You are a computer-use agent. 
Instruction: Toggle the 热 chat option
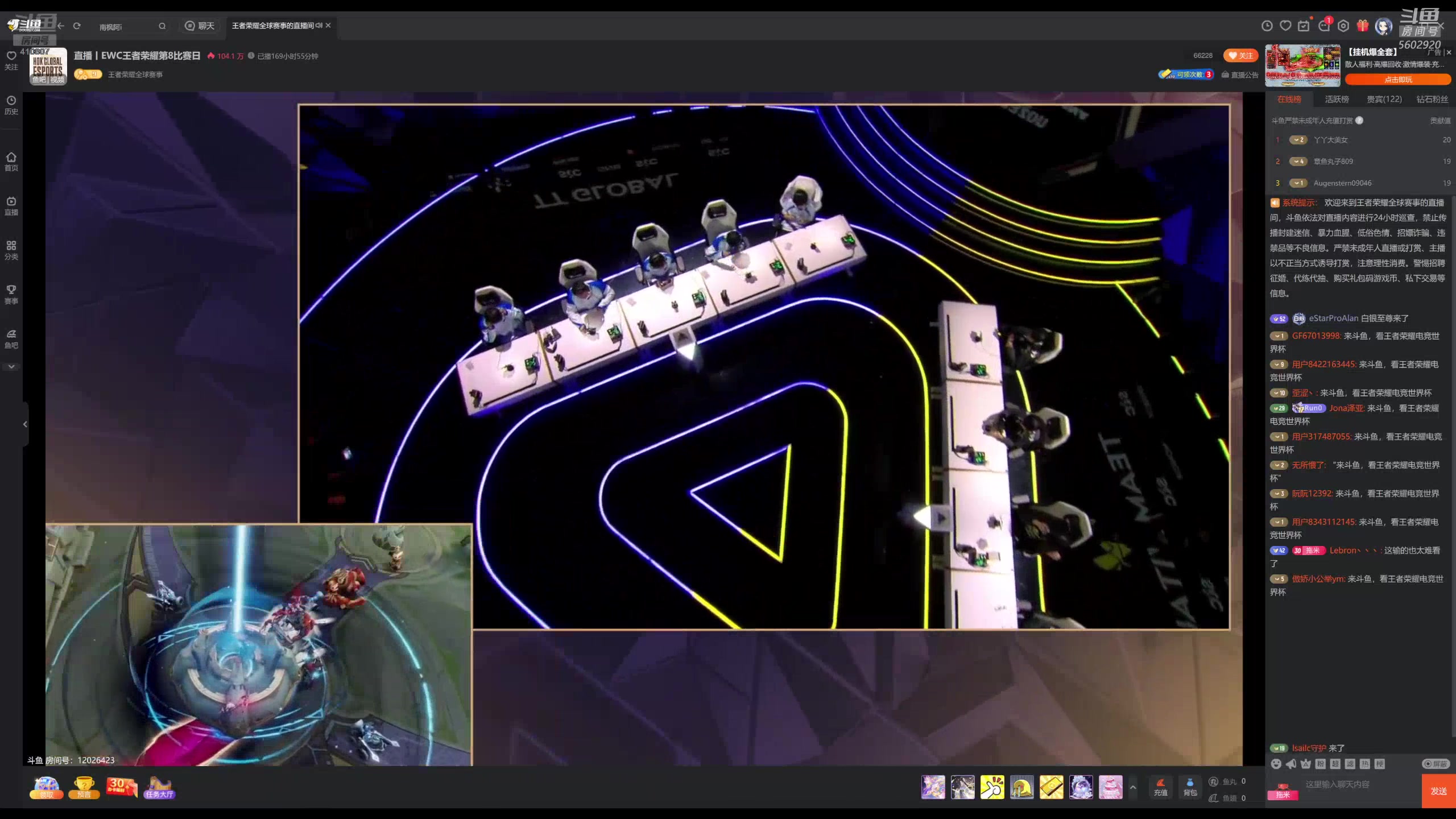[x=1365, y=764]
